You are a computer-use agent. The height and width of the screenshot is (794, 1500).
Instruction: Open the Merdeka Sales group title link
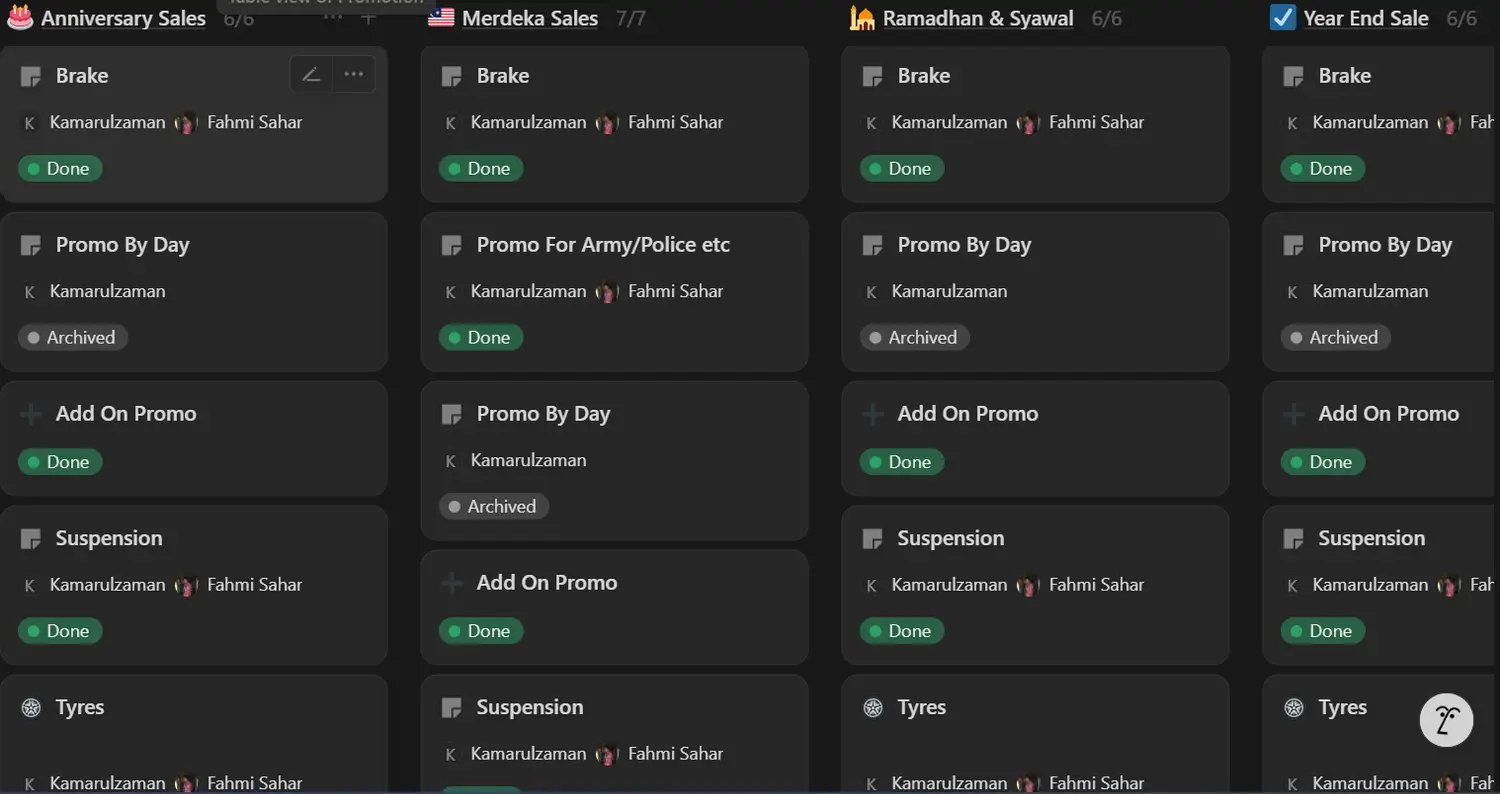(x=530, y=18)
